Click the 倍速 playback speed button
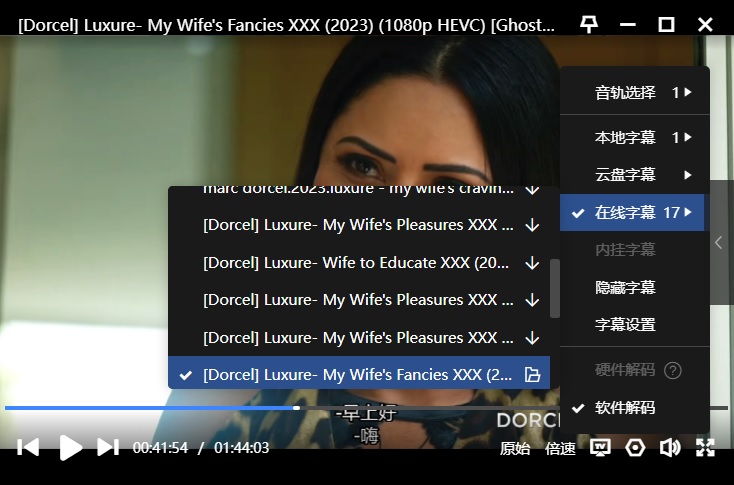Screen dimensions: 734x485 point(560,448)
